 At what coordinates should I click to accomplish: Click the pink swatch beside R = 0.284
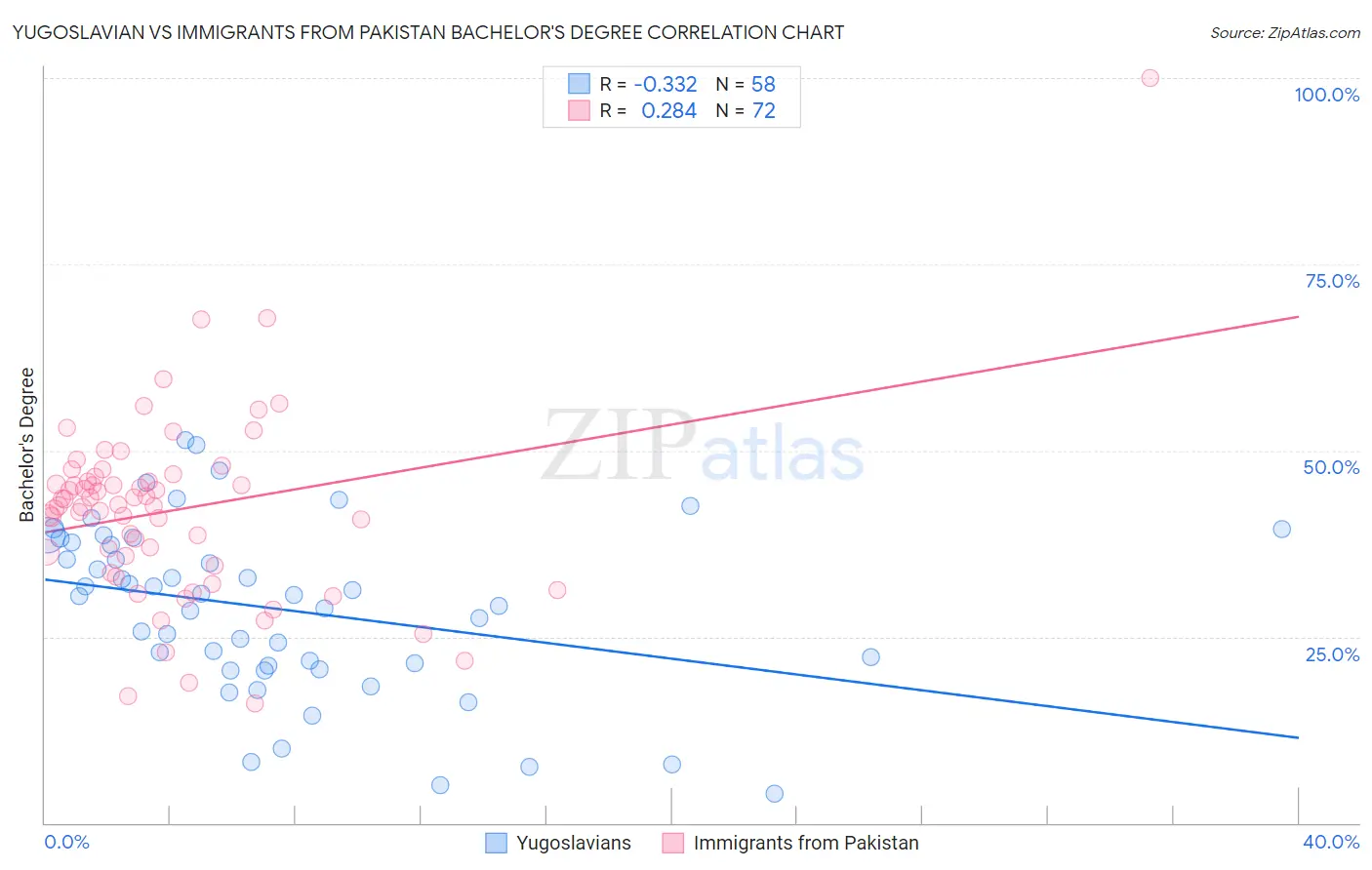click(580, 110)
